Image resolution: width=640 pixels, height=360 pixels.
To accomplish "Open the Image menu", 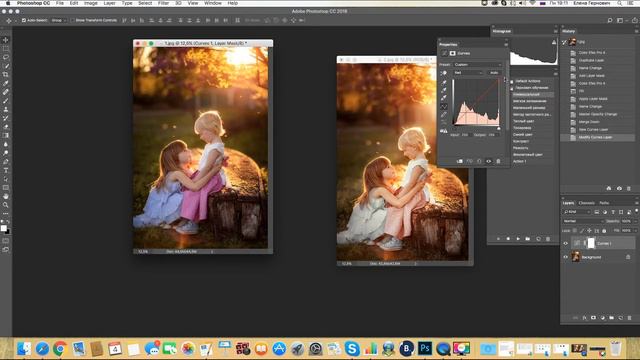I will point(91,3).
